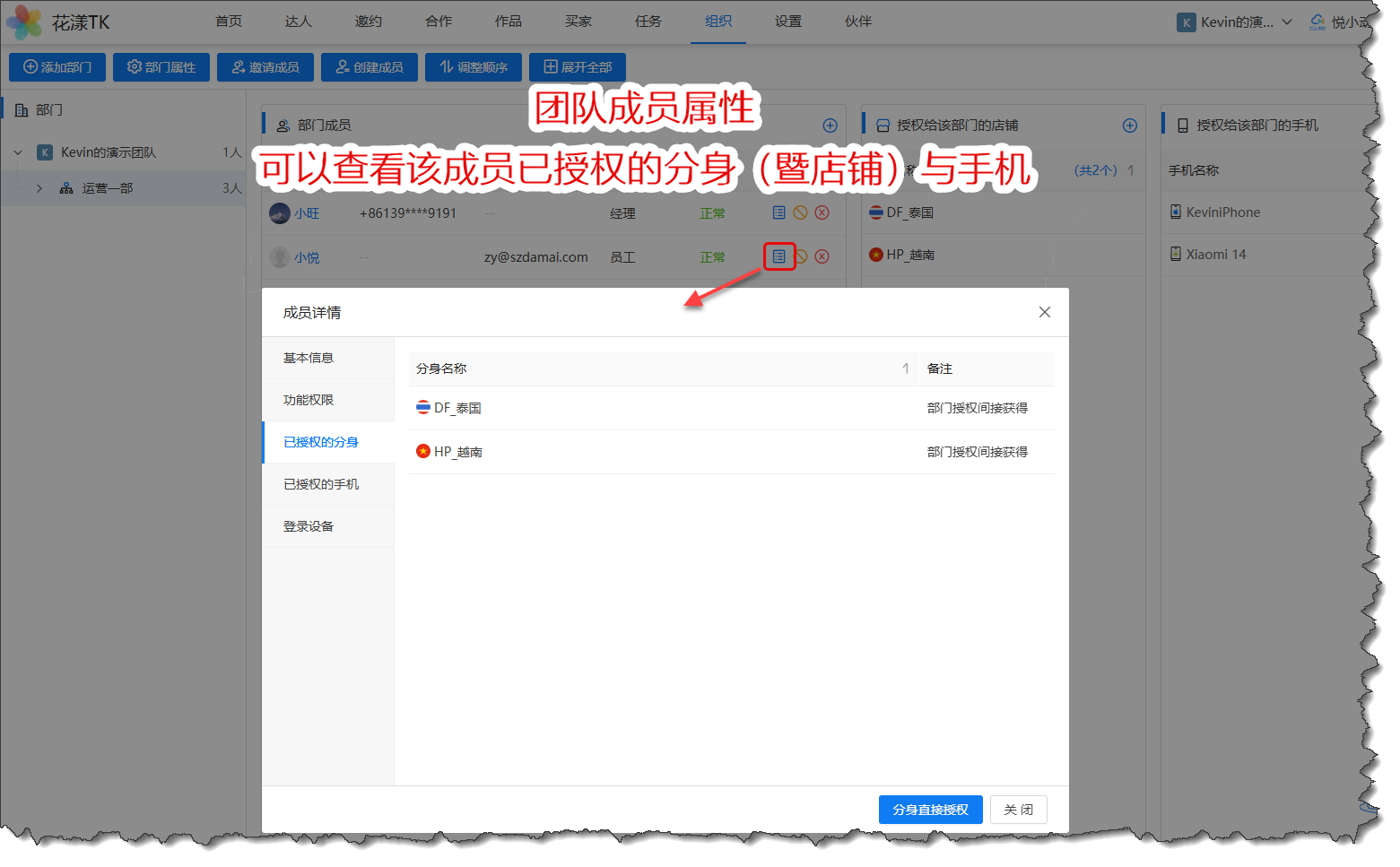Go to the 达人 menu
The image size is (1400, 867).
(298, 22)
